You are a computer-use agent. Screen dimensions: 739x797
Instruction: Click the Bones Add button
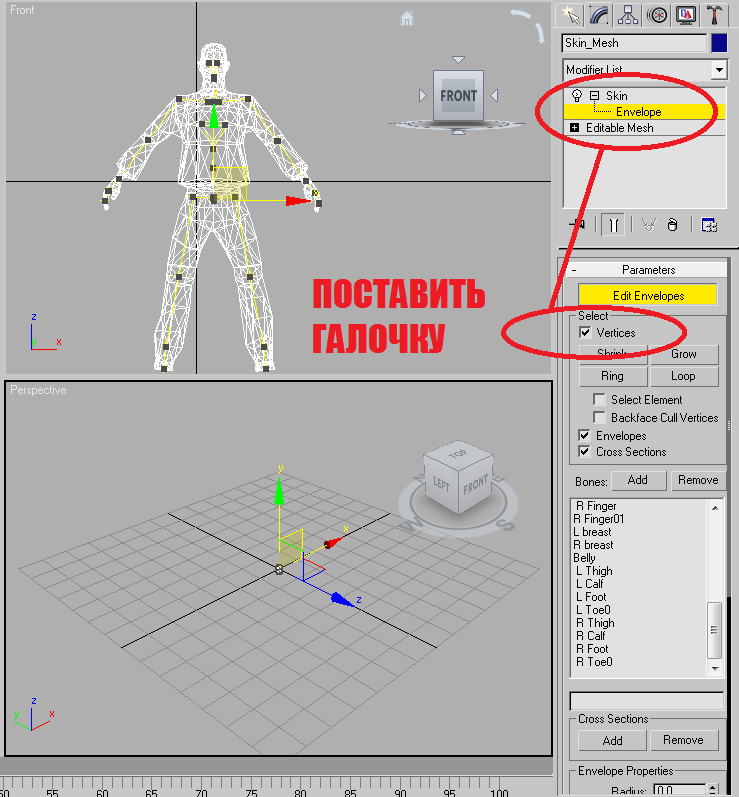638,480
